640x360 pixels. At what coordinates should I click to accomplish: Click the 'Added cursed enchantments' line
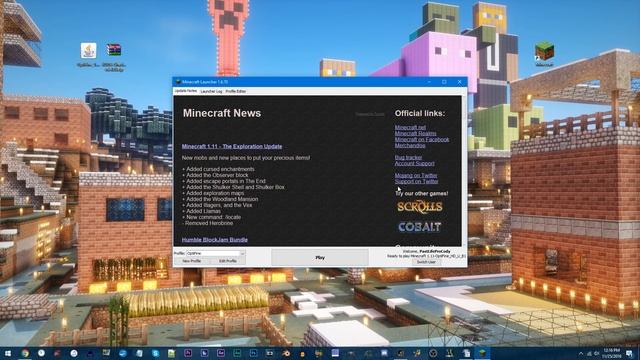218,169
